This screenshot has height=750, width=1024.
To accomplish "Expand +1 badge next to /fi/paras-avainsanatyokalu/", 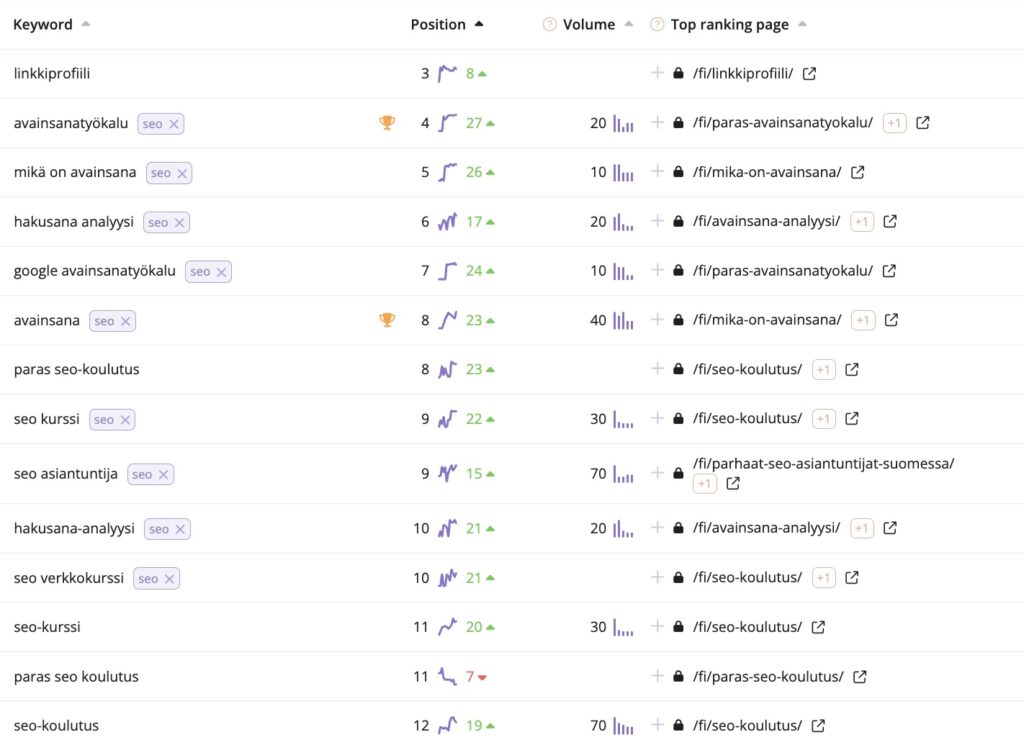I will (894, 123).
